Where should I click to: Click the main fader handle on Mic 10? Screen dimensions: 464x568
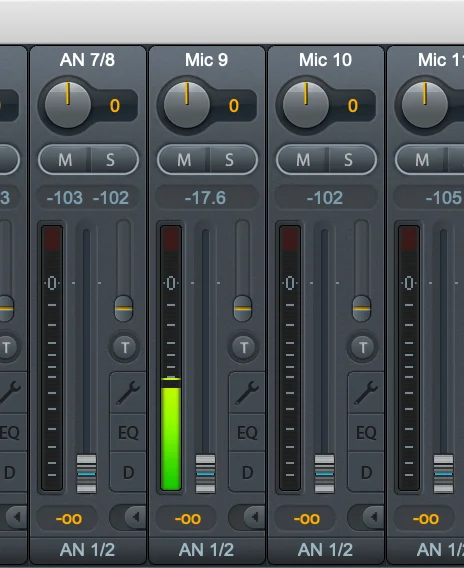click(325, 473)
